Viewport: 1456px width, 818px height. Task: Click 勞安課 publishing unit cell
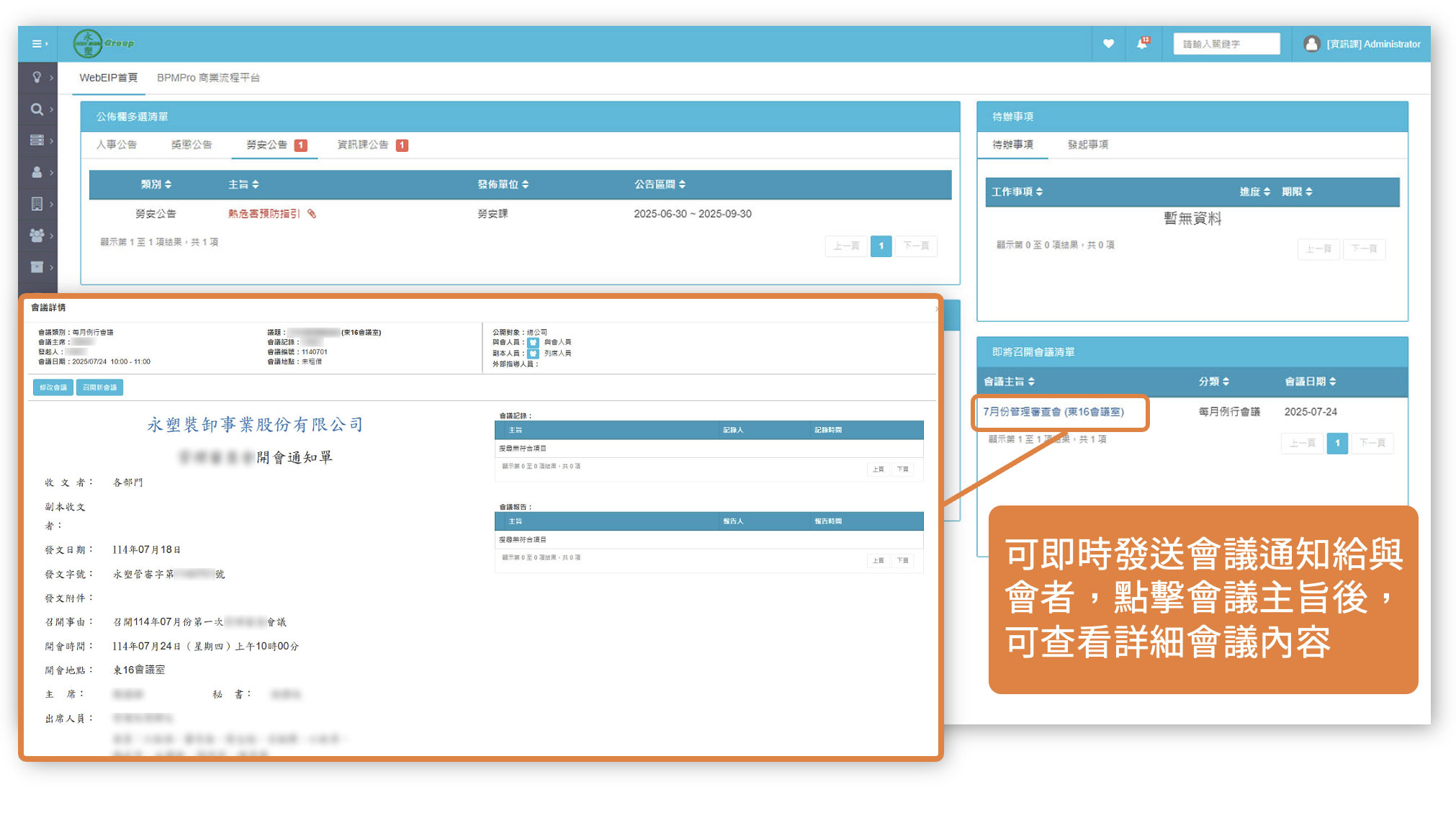pyautogui.click(x=493, y=214)
